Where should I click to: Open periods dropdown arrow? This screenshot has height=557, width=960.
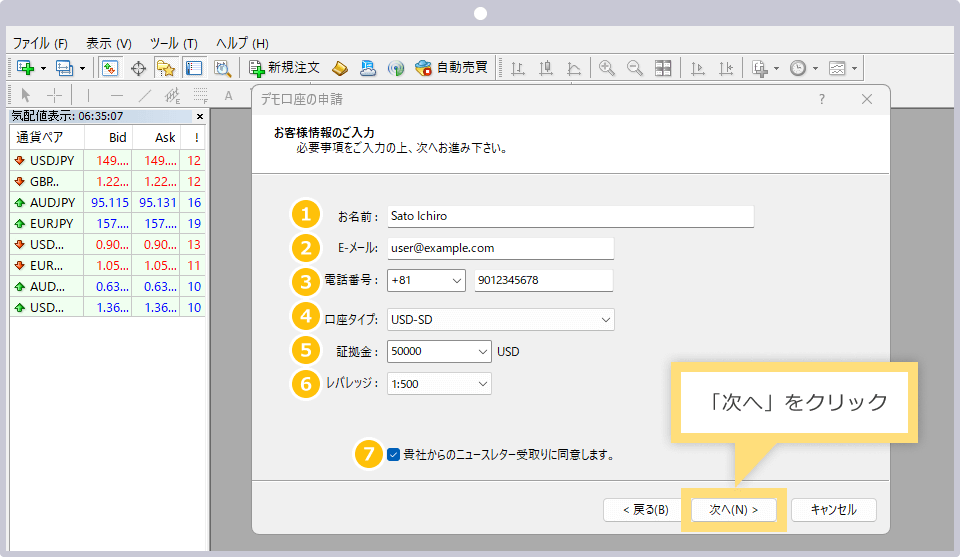pyautogui.click(x=815, y=69)
